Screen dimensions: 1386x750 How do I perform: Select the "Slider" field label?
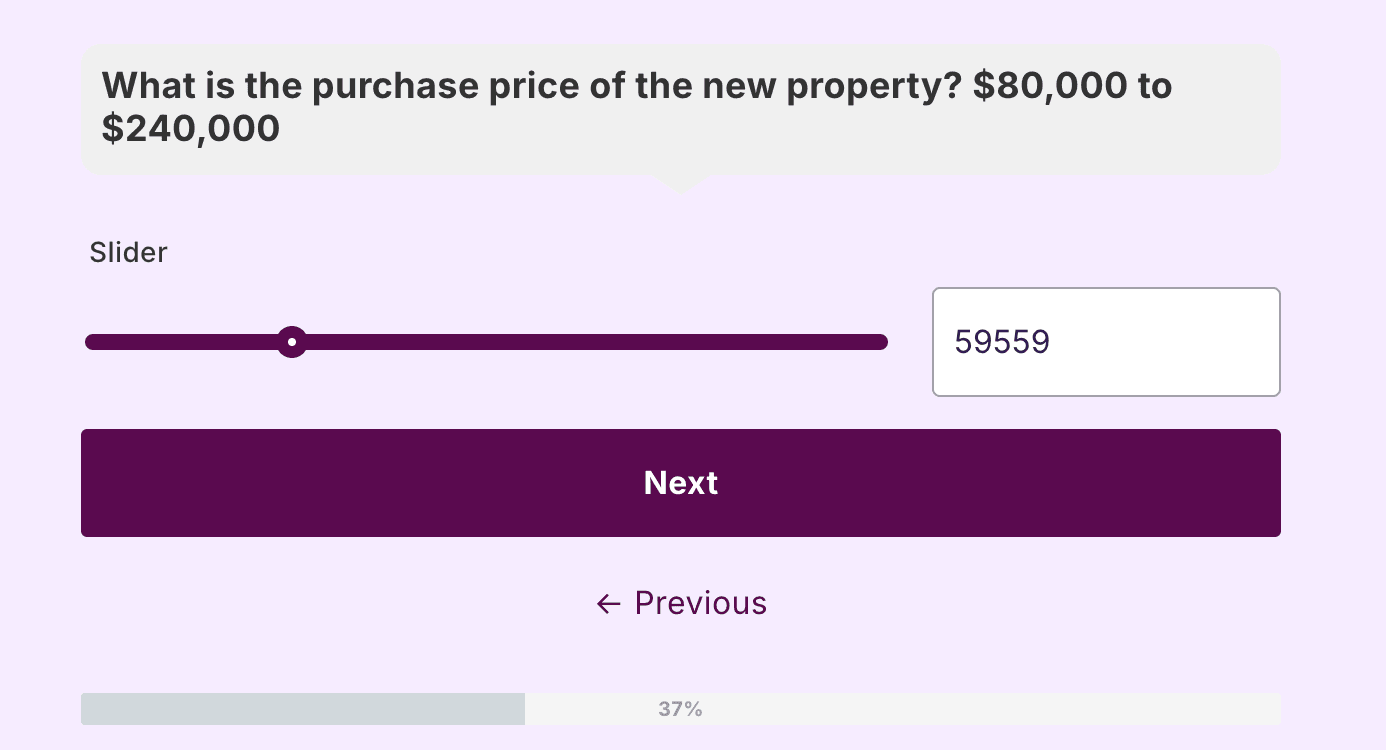[x=128, y=252]
